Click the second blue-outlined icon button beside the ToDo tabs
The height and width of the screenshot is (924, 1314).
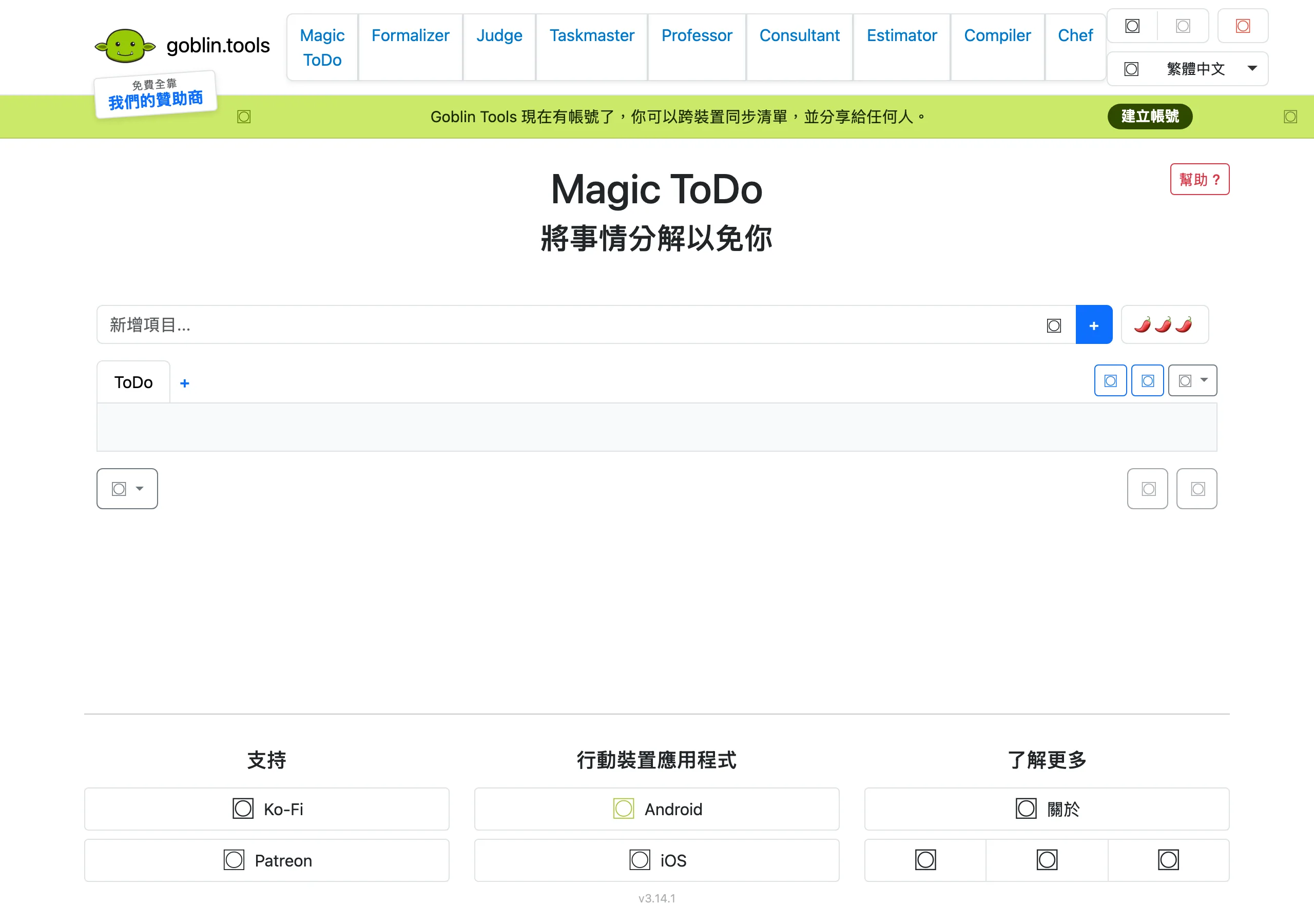[1148, 381]
